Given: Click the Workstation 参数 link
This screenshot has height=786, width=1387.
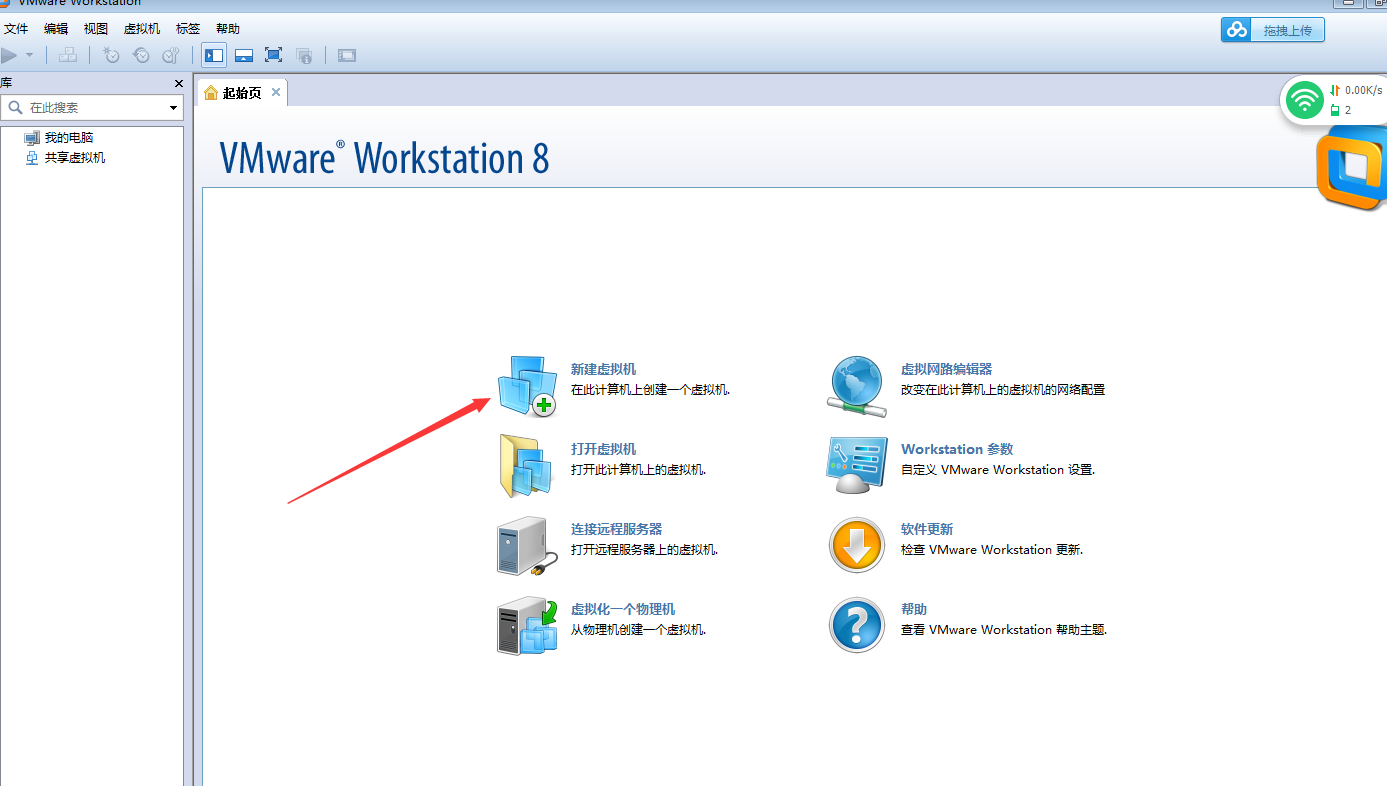Looking at the screenshot, I should point(957,449).
